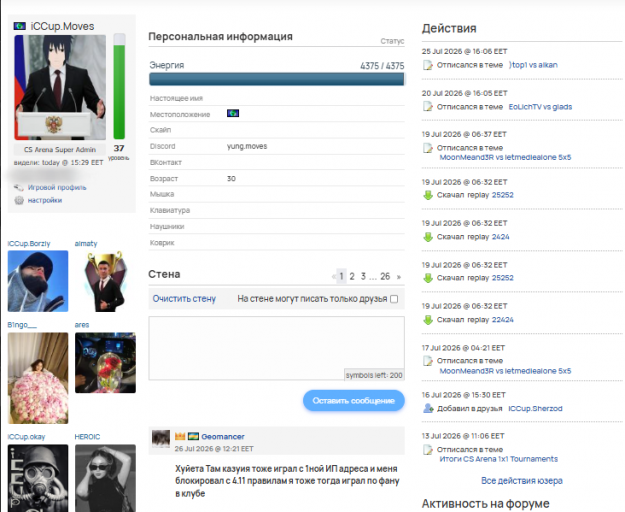Open the Игровой профиль link

click(57, 187)
